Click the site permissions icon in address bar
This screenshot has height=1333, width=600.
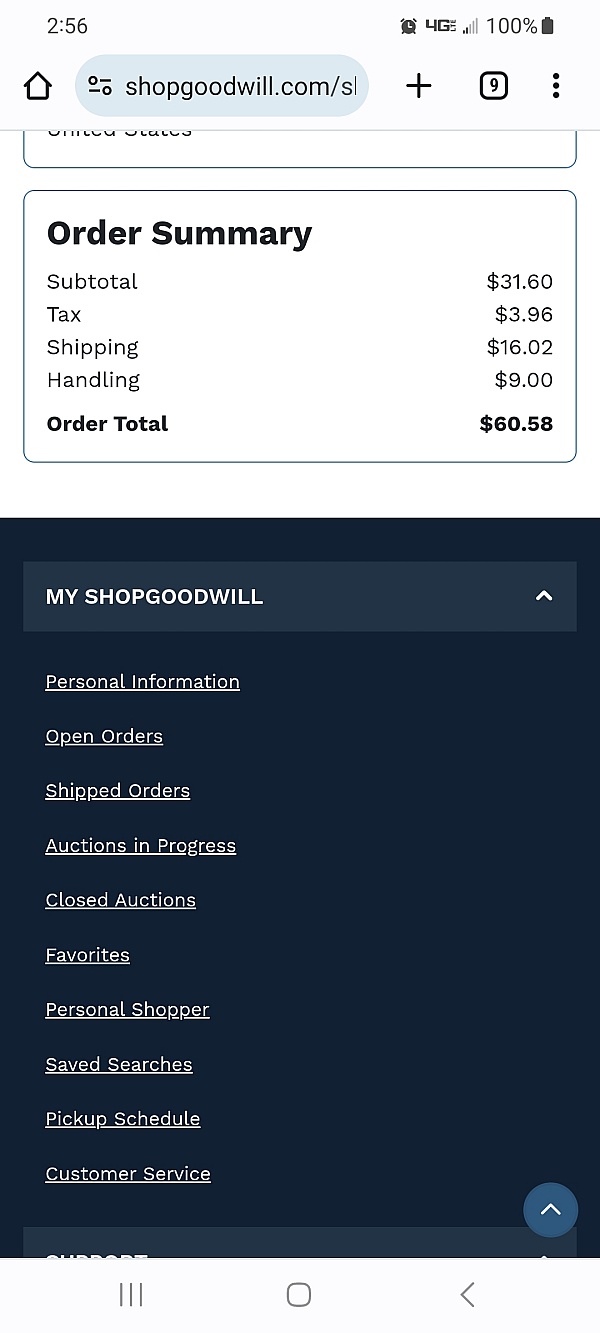click(x=99, y=86)
